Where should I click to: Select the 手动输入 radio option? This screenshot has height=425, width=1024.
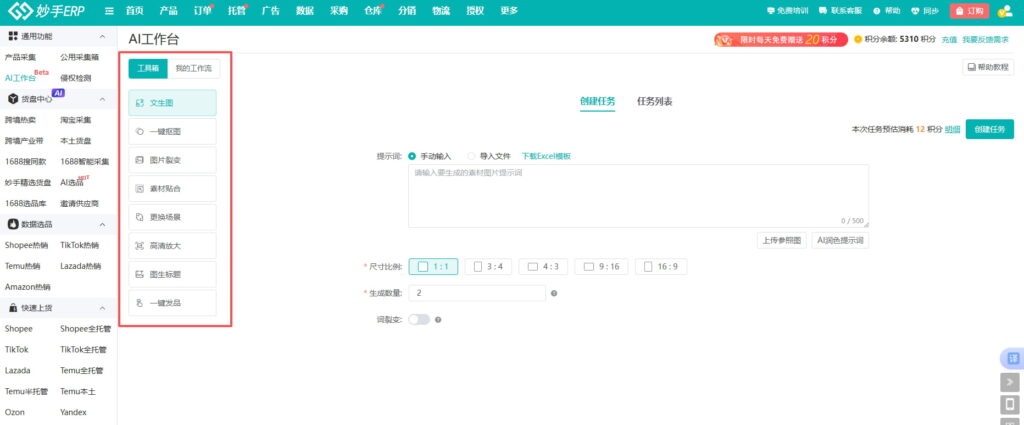click(430, 157)
